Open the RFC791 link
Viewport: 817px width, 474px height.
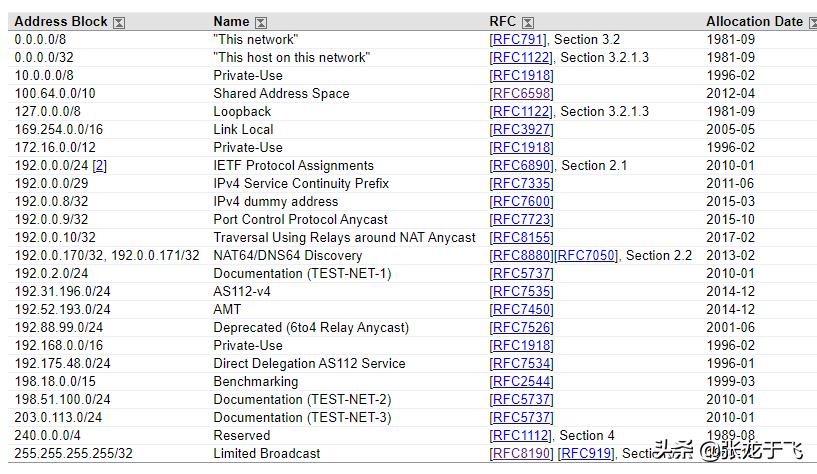tap(520, 40)
